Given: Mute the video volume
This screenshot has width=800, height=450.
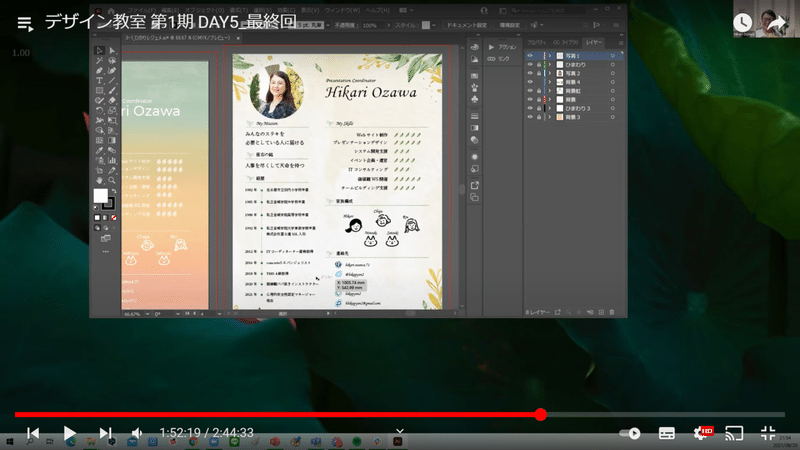Looking at the screenshot, I should [x=137, y=434].
